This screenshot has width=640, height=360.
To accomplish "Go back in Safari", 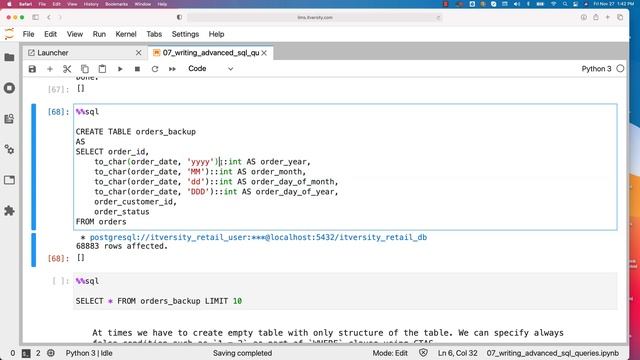I will pos(49,17).
